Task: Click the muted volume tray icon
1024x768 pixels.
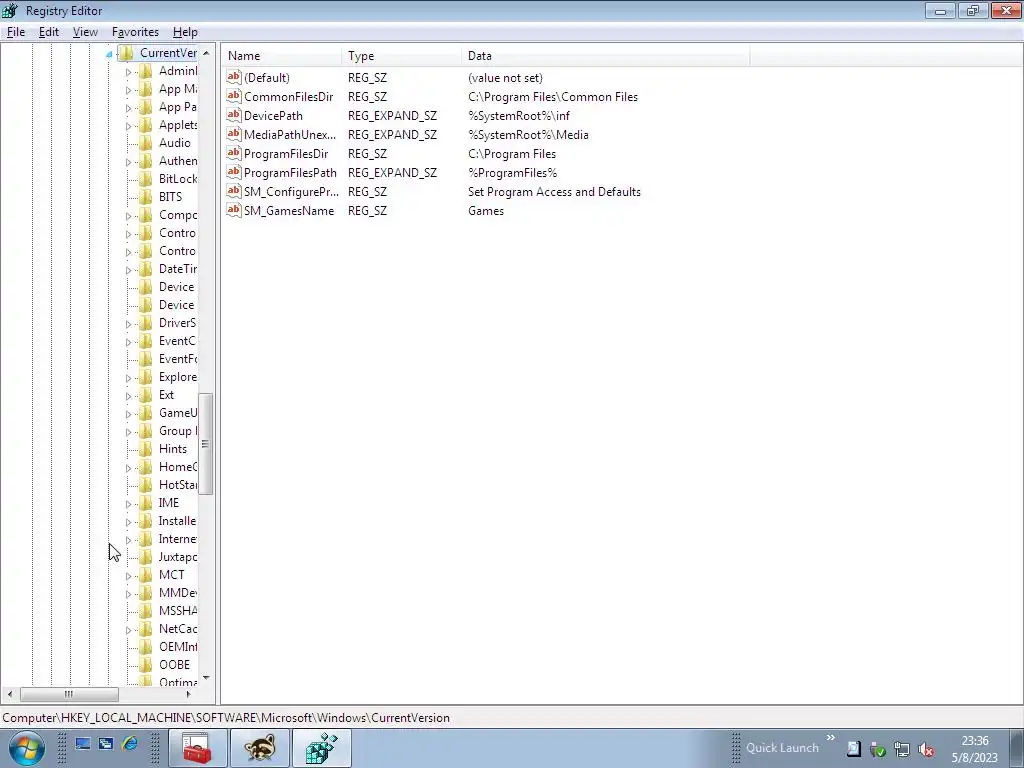Action: pos(925,750)
